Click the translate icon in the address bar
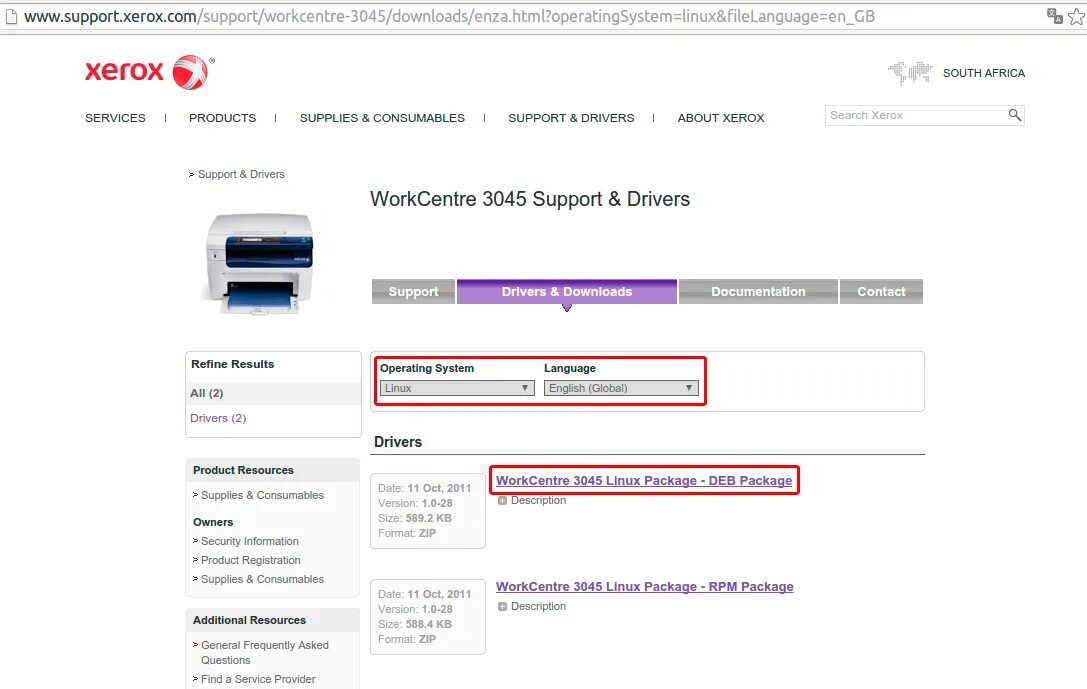This screenshot has width=1087, height=689. (1053, 16)
